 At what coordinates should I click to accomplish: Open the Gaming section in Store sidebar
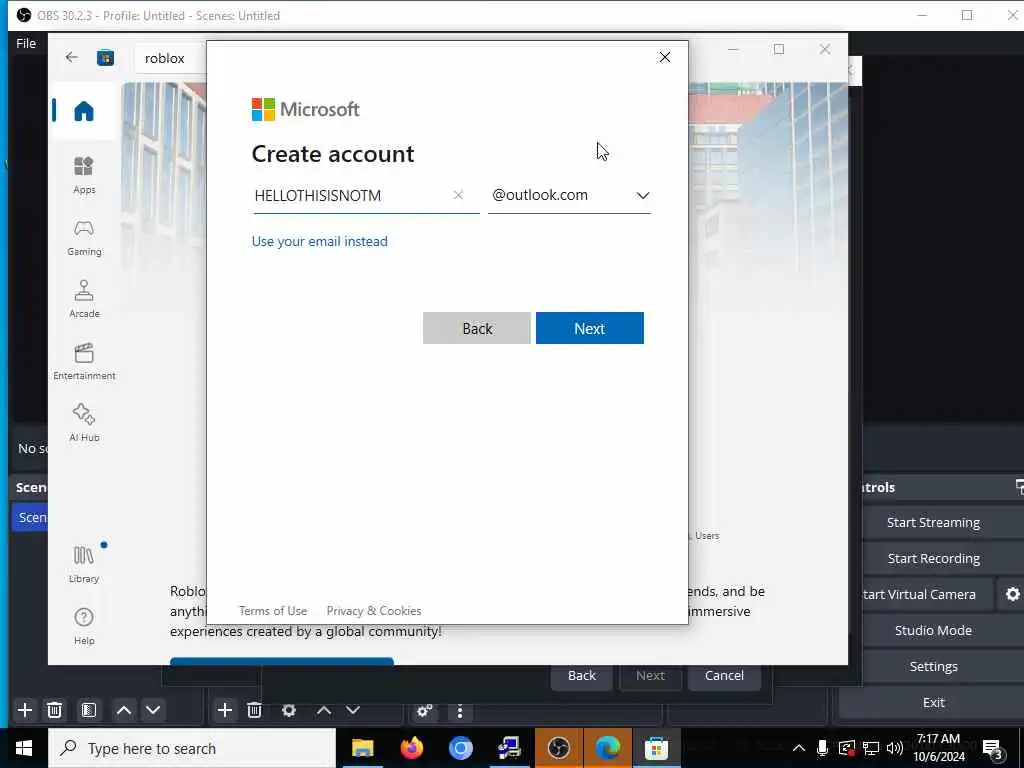[x=84, y=238]
